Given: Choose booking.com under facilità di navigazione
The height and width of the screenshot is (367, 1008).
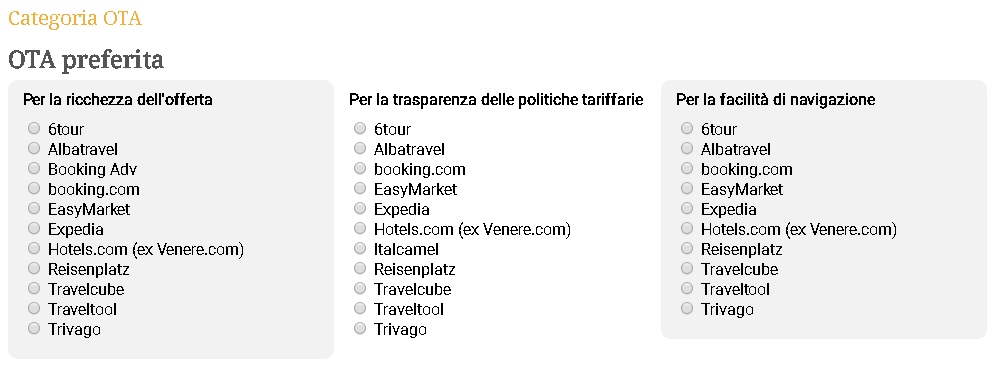Looking at the screenshot, I should point(687,168).
